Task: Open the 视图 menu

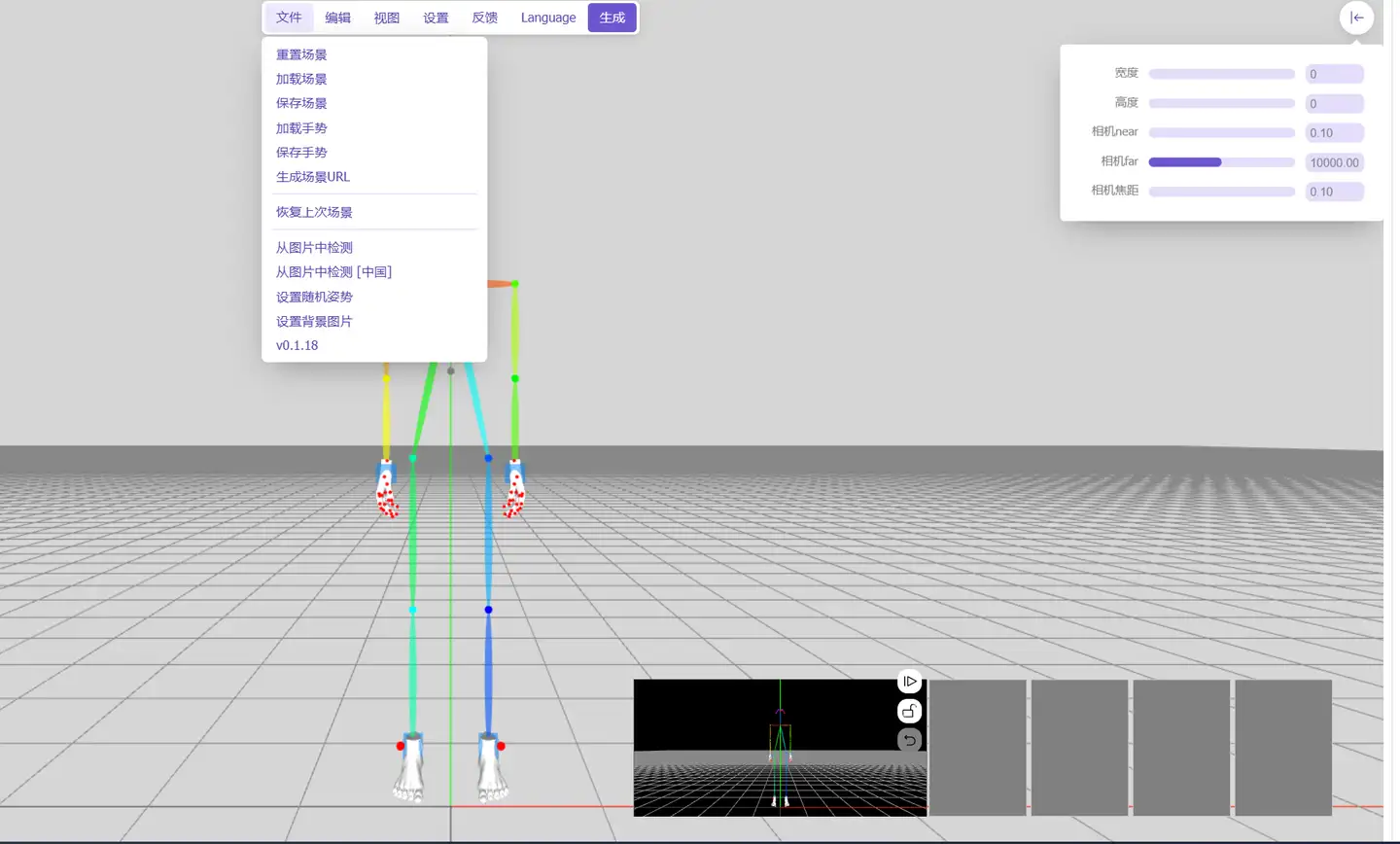Action: [387, 18]
